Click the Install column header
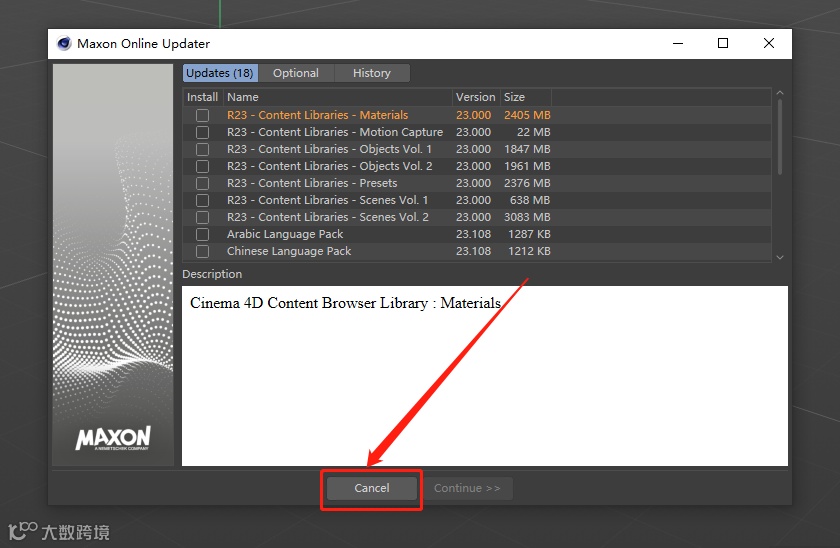This screenshot has width=840, height=548. [202, 97]
